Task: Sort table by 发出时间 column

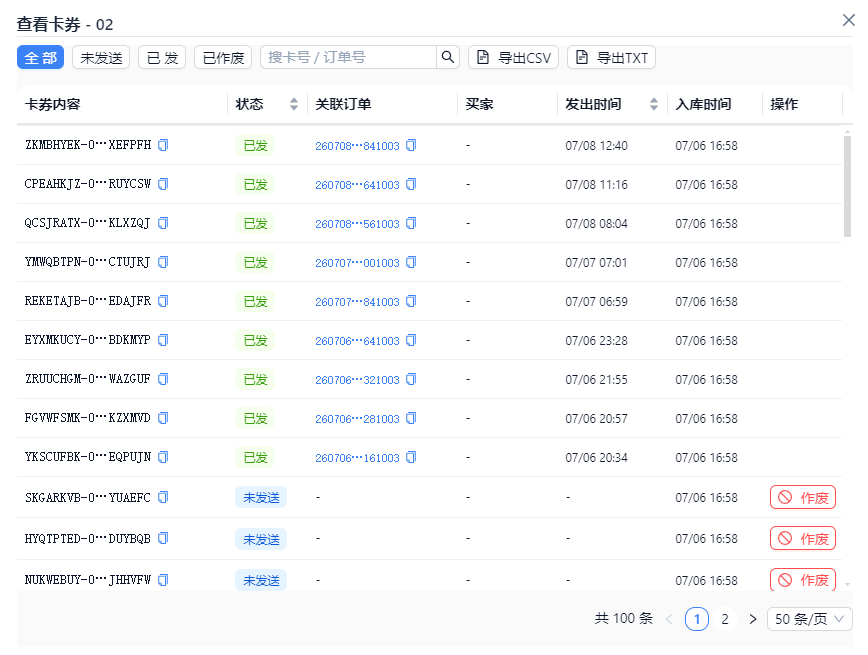Action: click(654, 104)
